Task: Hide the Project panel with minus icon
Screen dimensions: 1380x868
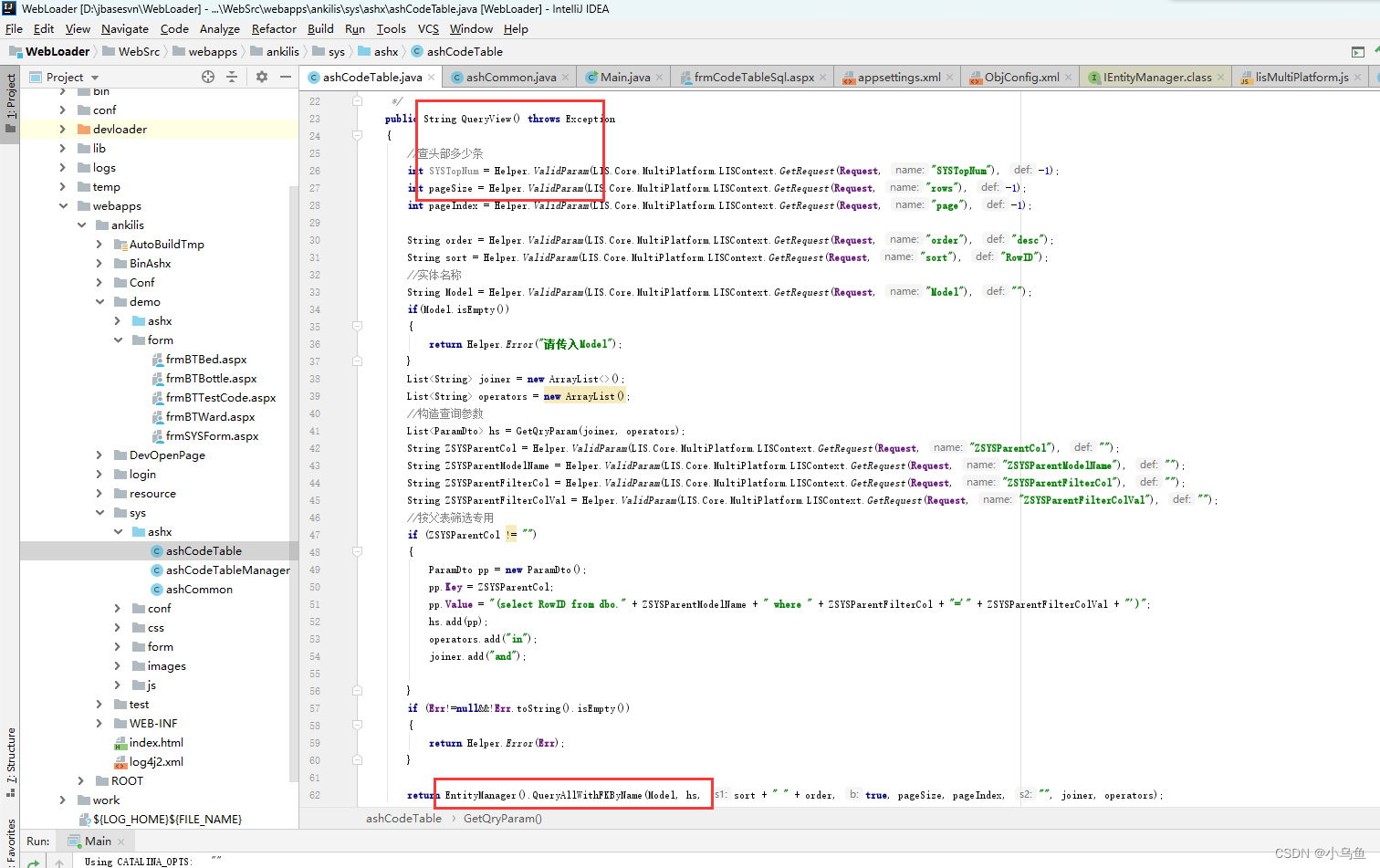Action: coord(286,77)
